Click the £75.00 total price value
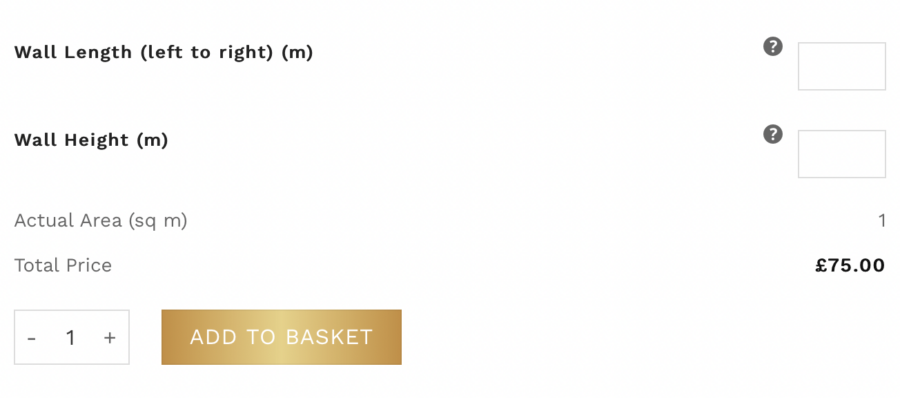 pos(850,265)
